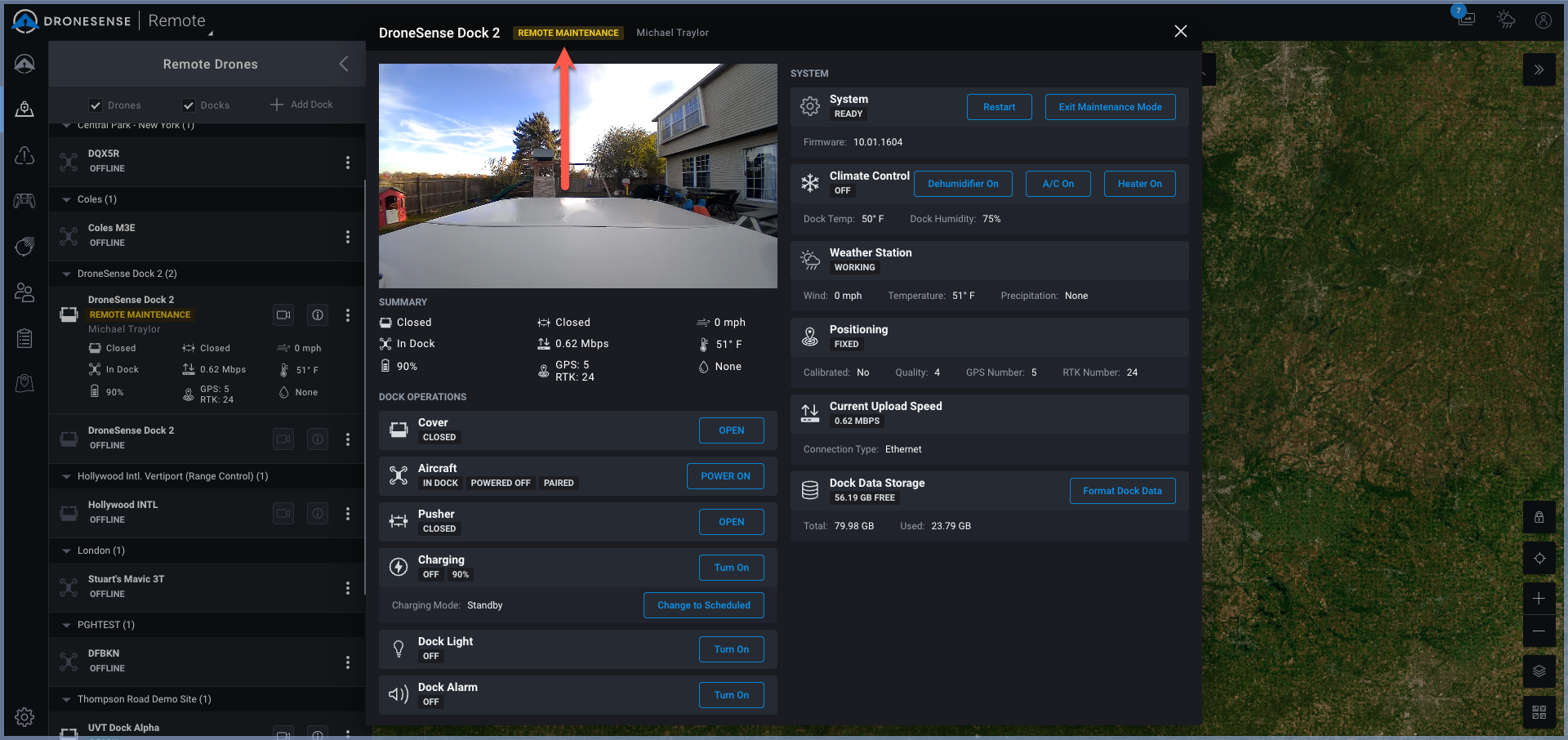
Task: Click the Dock Data Storage icon
Action: pos(810,490)
